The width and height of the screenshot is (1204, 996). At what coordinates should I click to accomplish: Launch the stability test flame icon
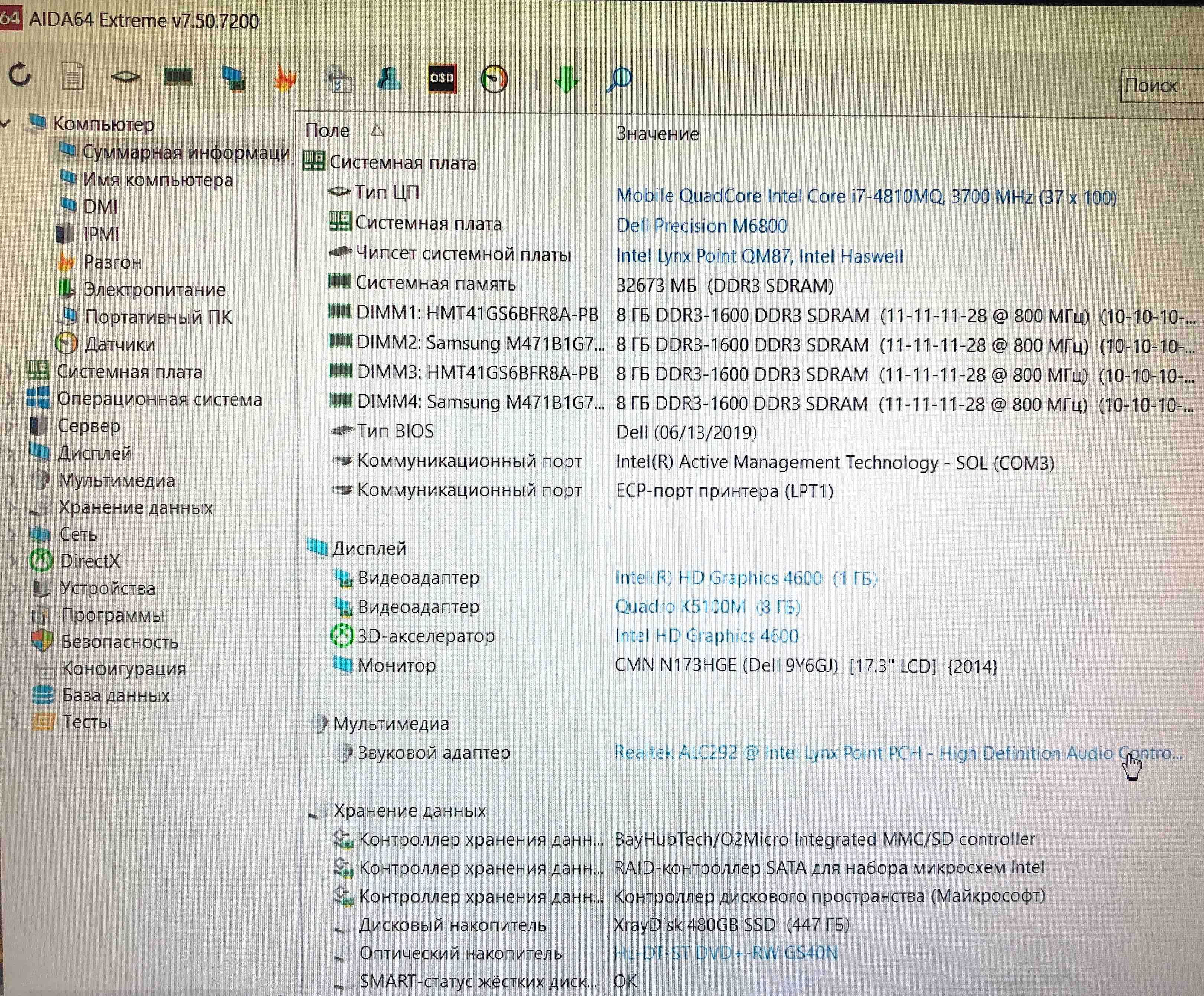coord(285,78)
